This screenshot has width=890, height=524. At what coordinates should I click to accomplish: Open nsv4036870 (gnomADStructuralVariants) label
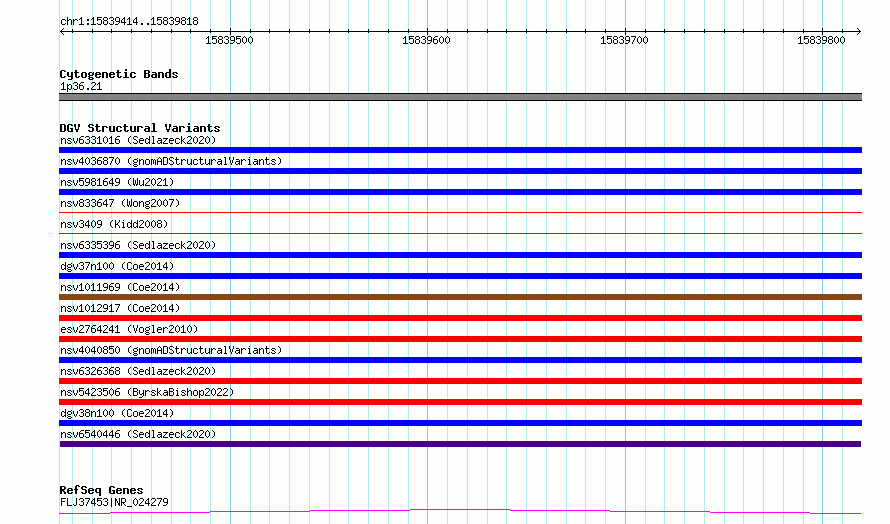[x=171, y=161]
